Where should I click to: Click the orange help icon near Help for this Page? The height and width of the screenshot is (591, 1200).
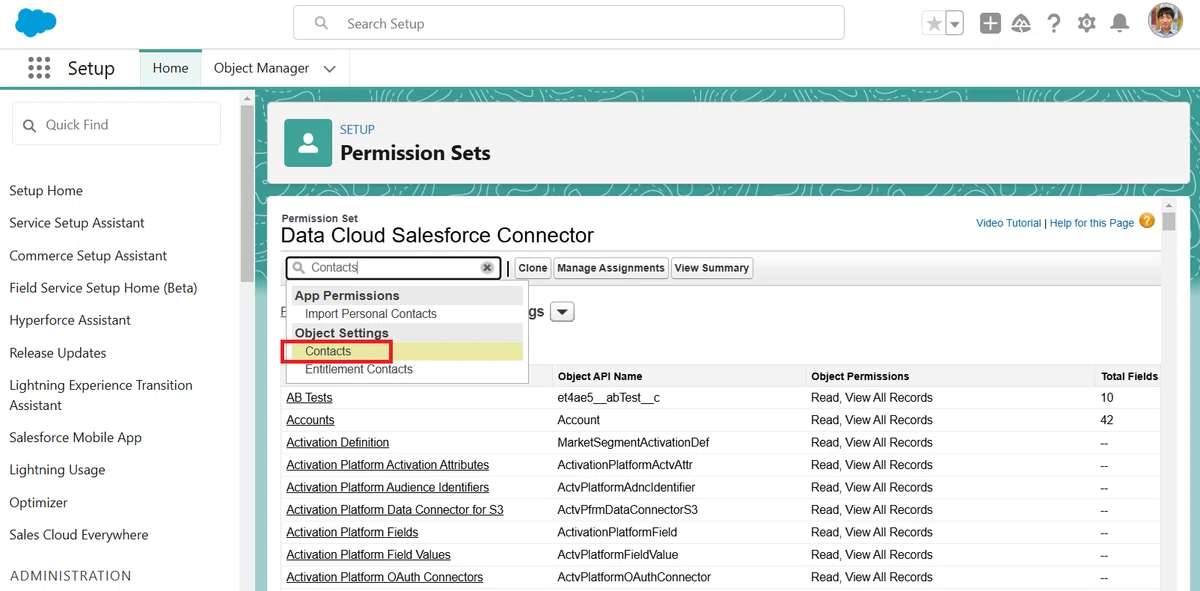click(1147, 221)
